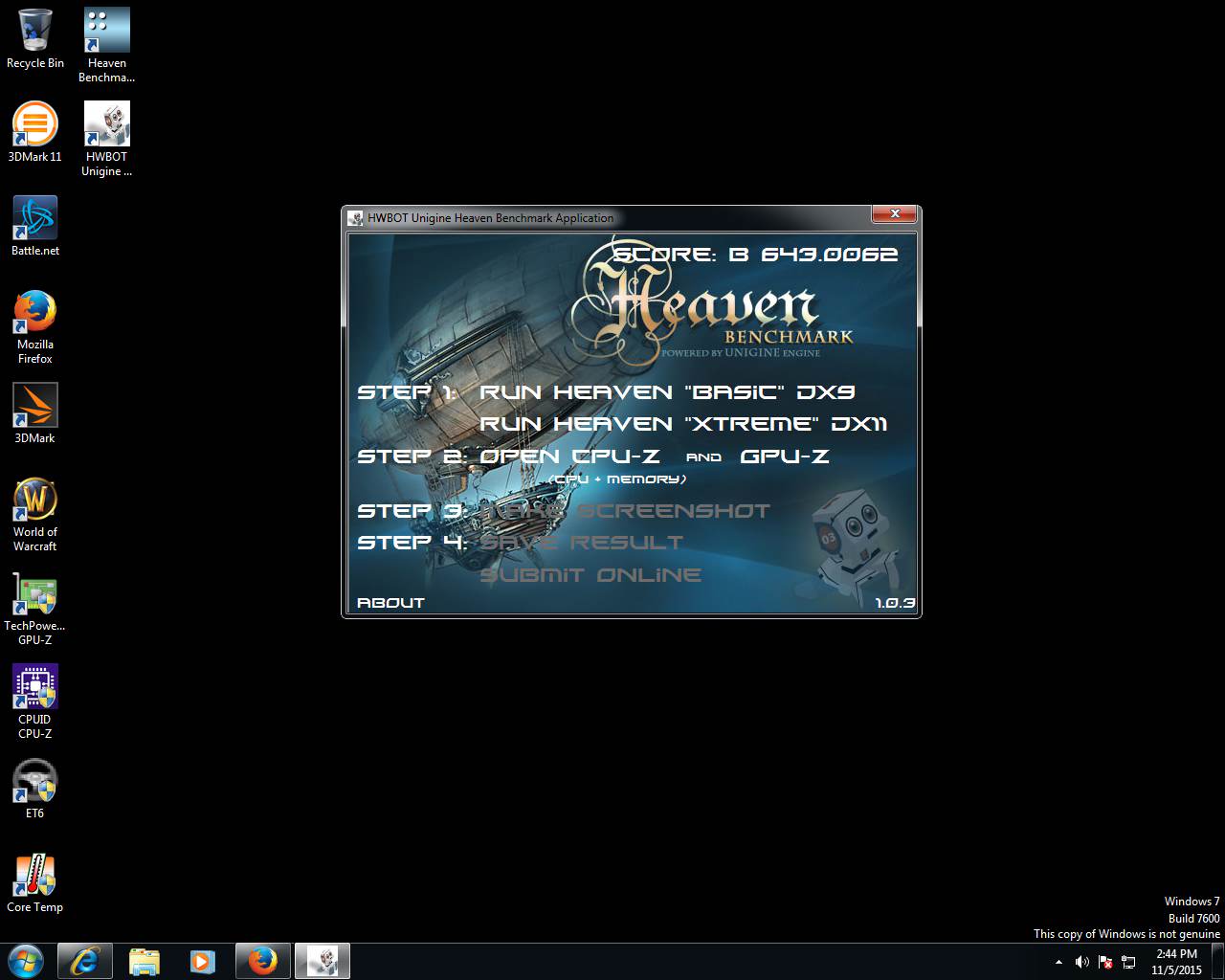Select HWBOT Unigine desktop shortcut
1225x980 pixels.
pyautogui.click(x=106, y=139)
